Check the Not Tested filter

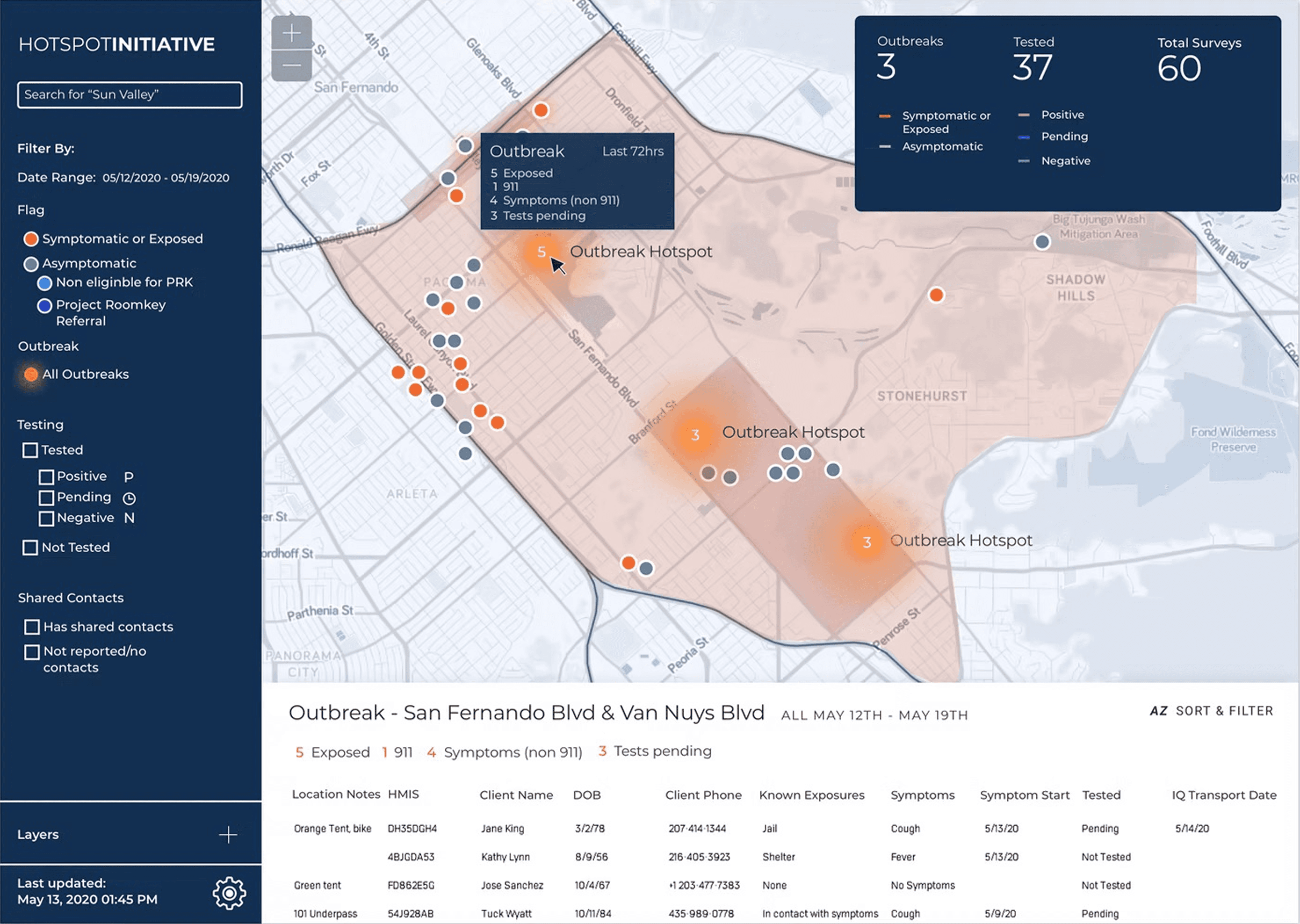(x=30, y=548)
